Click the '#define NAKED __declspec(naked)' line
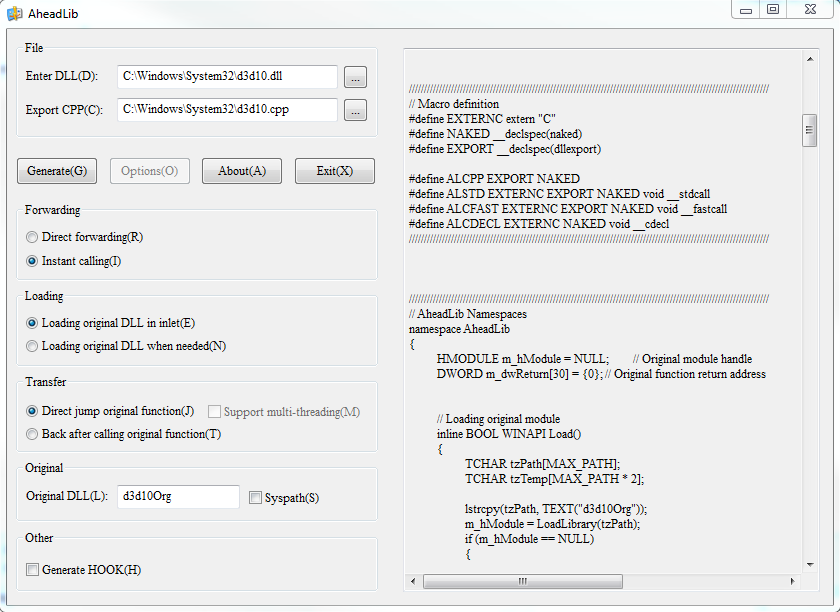 click(x=496, y=134)
